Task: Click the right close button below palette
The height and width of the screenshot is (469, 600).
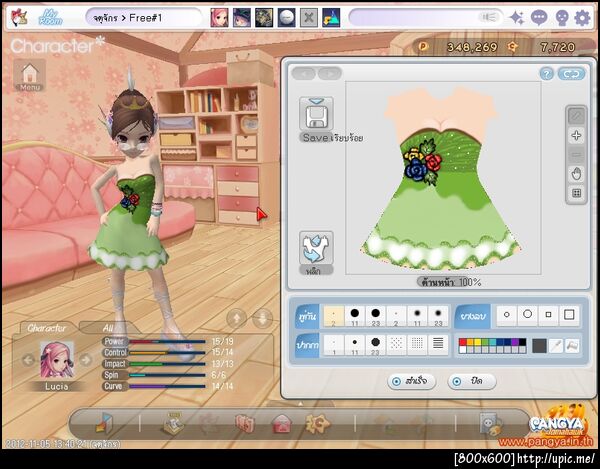Action: (x=472, y=381)
